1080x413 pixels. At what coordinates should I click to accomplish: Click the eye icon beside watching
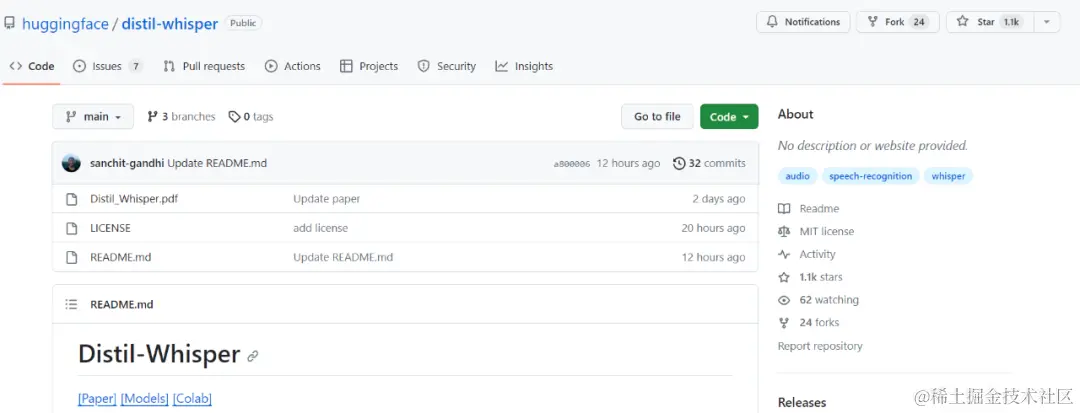[x=784, y=300]
